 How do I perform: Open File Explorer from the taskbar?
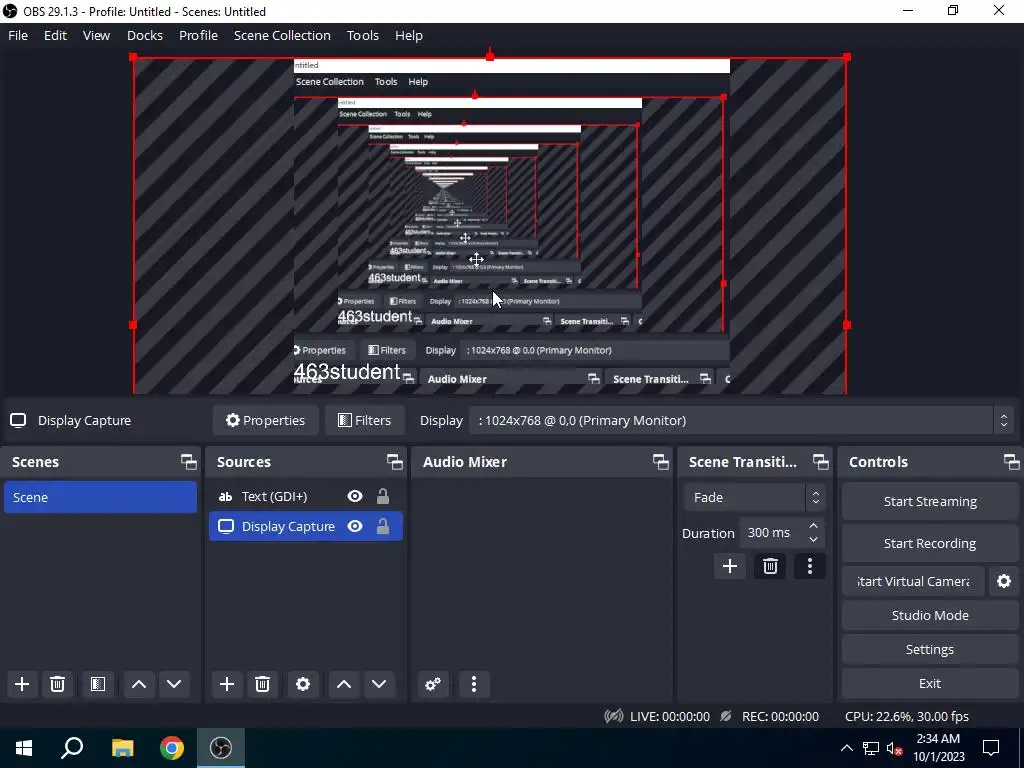(x=122, y=748)
